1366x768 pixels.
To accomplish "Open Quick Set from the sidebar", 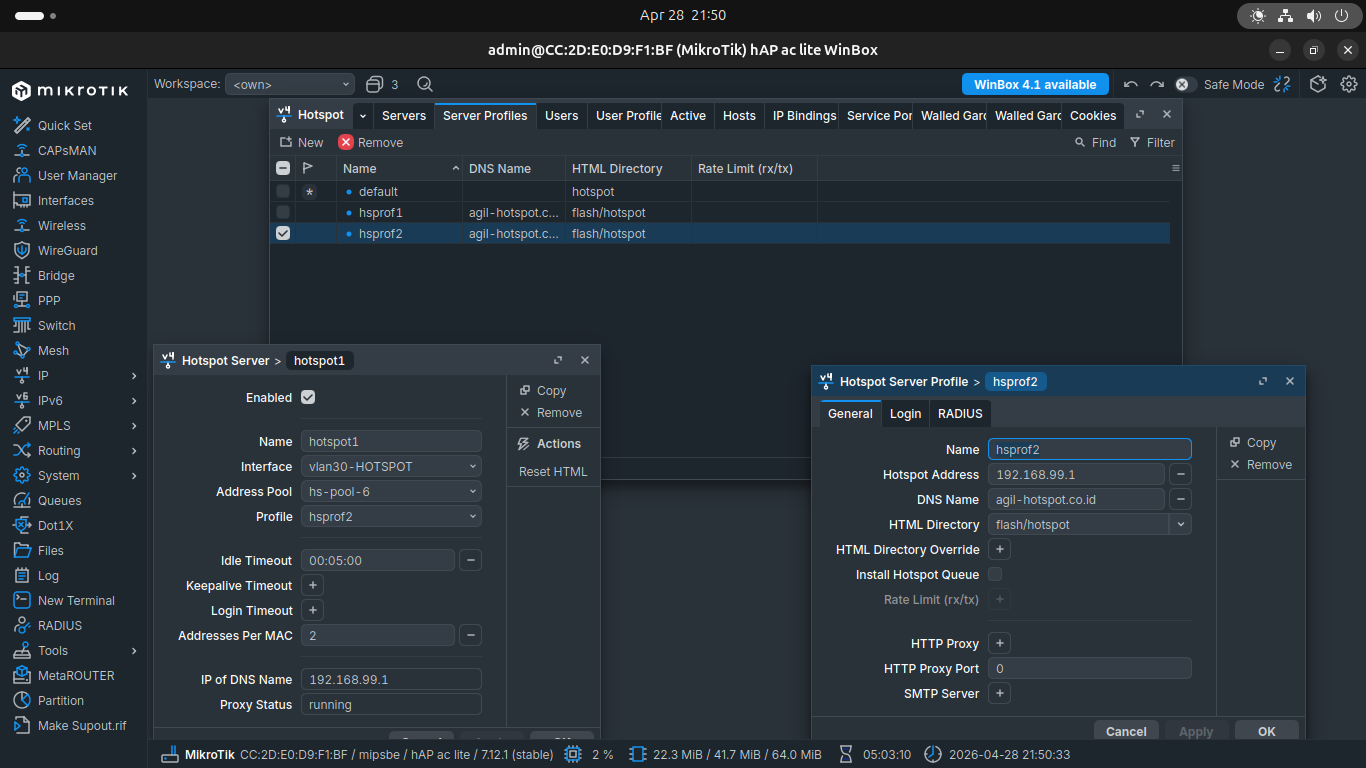I will pos(65,126).
